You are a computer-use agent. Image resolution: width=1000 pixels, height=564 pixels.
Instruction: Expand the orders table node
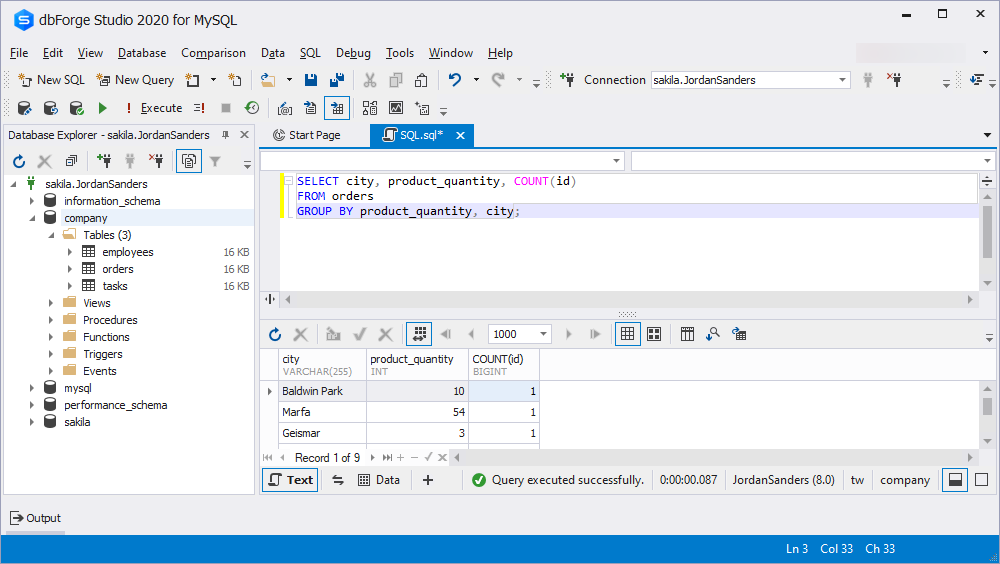tap(70, 269)
